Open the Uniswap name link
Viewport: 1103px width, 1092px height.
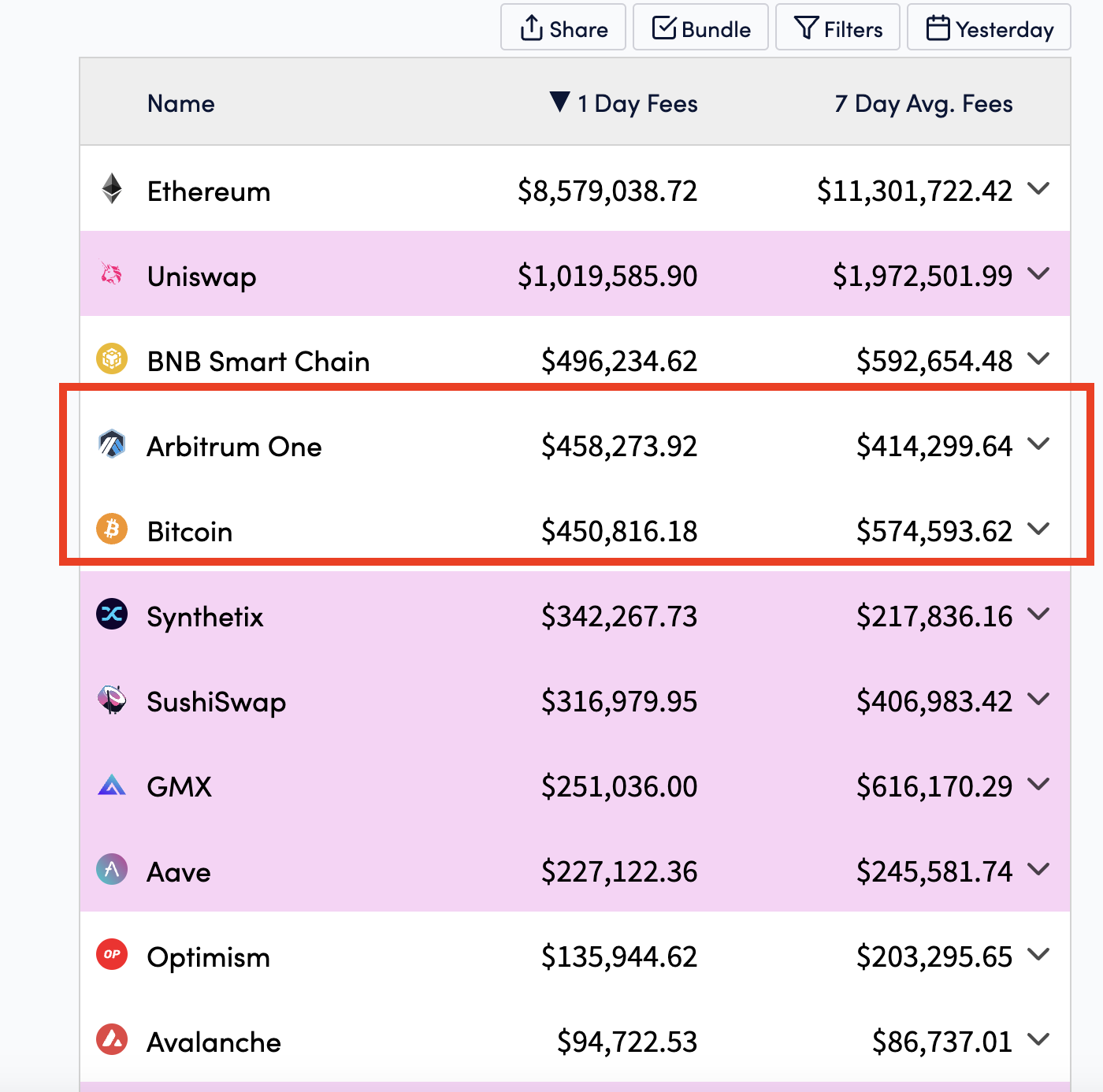point(202,277)
